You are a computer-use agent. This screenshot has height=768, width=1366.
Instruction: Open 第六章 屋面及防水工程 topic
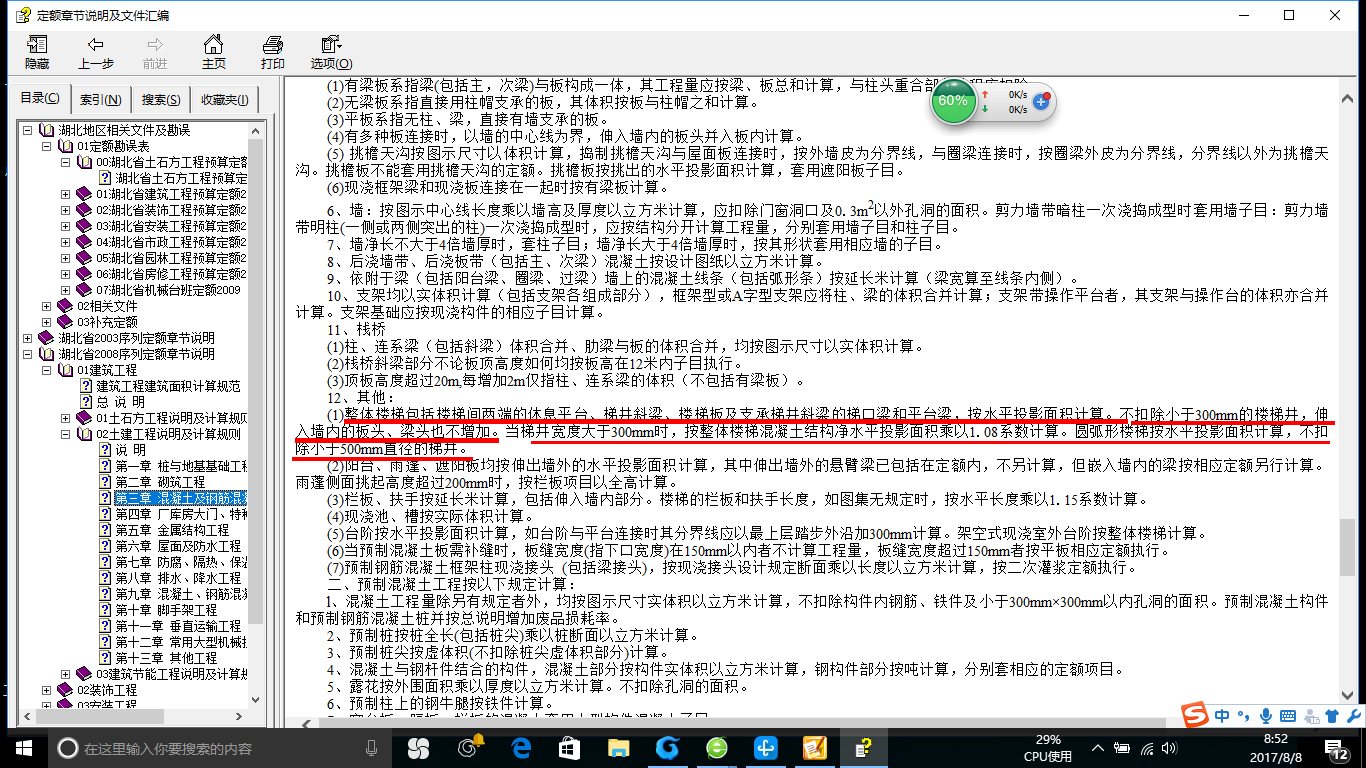coord(178,546)
